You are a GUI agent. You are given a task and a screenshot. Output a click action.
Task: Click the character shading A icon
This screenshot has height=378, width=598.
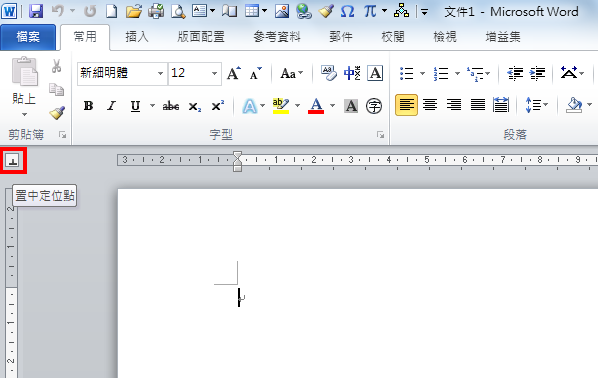coord(351,106)
